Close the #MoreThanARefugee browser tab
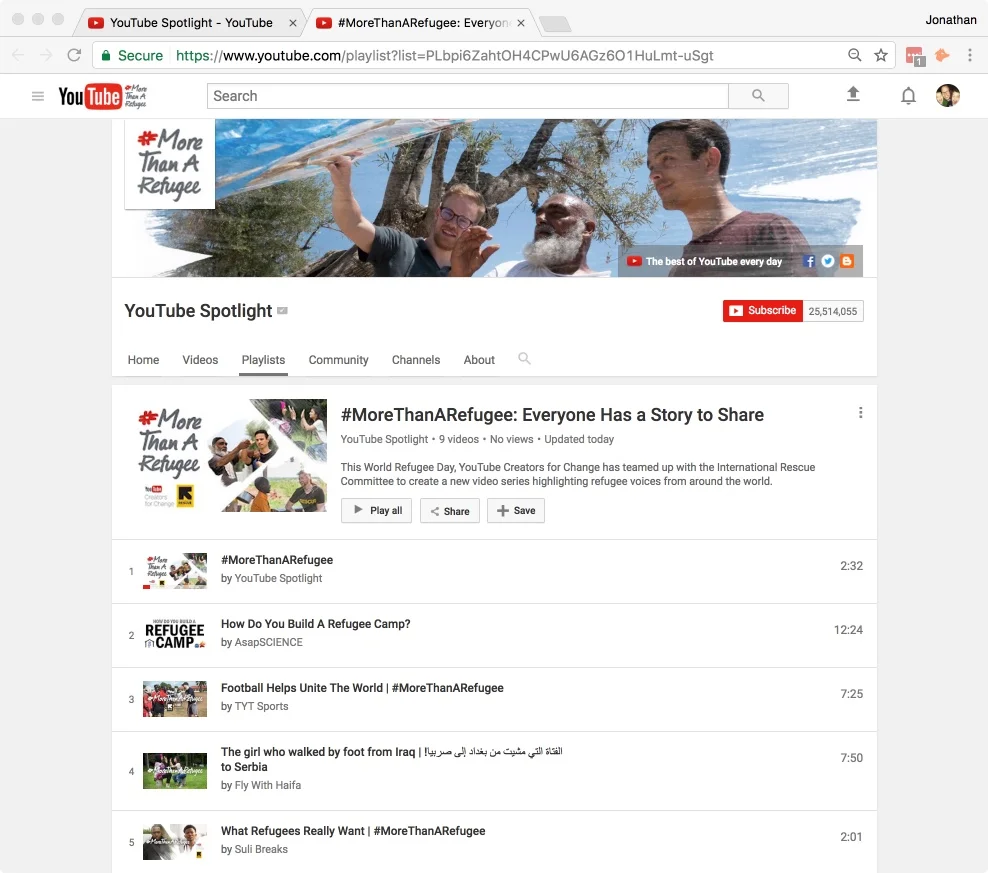 point(521,23)
